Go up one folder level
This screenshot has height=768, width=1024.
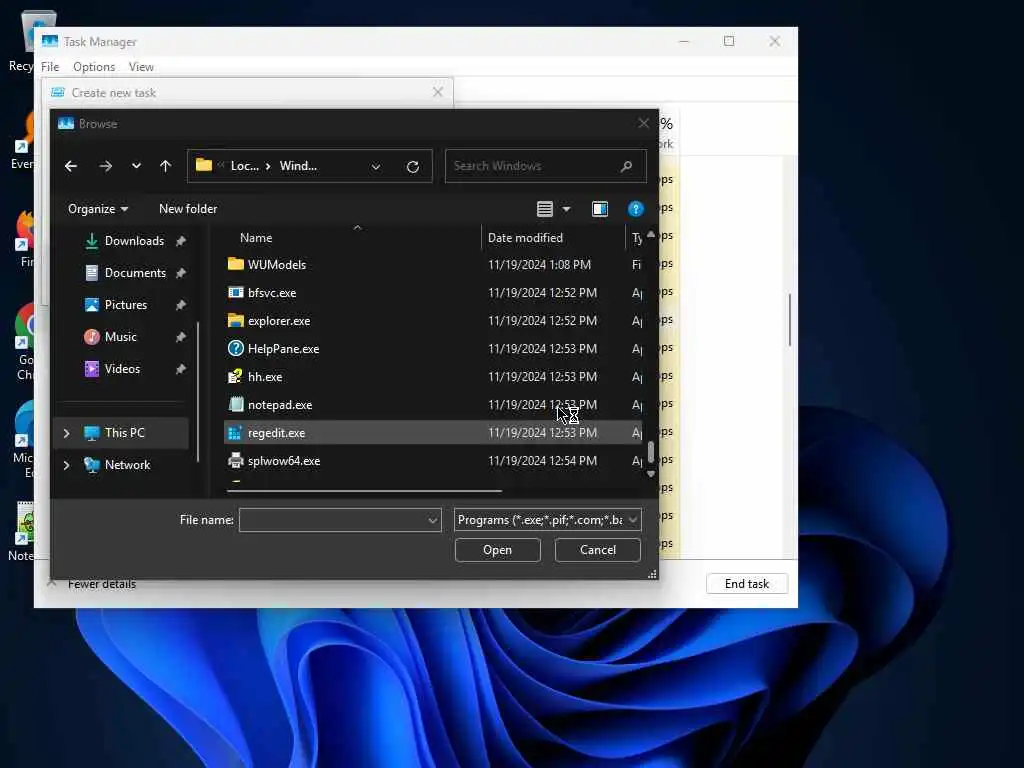[165, 167]
